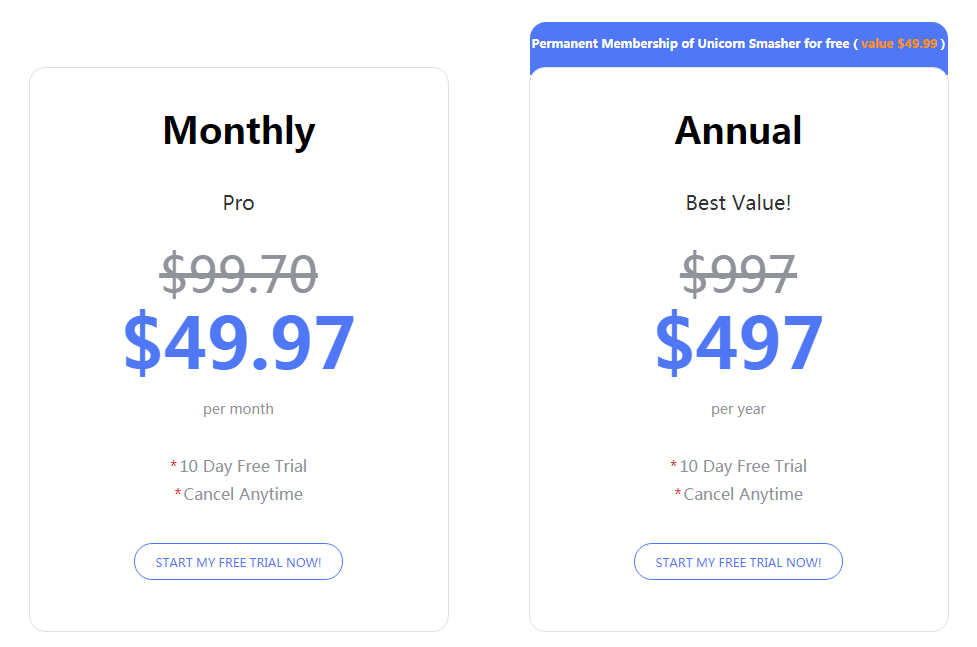Click Monthly Cancel Anytime note
The width and height of the screenshot is (977, 647).
243,494
